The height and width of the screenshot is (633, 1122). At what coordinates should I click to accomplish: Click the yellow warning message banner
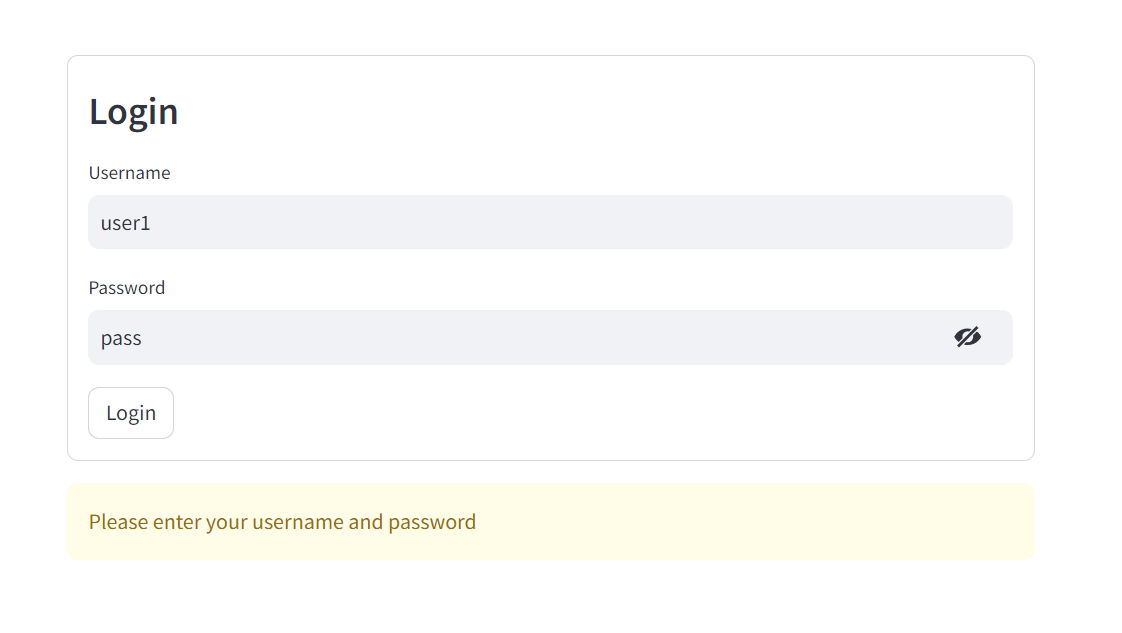point(551,521)
